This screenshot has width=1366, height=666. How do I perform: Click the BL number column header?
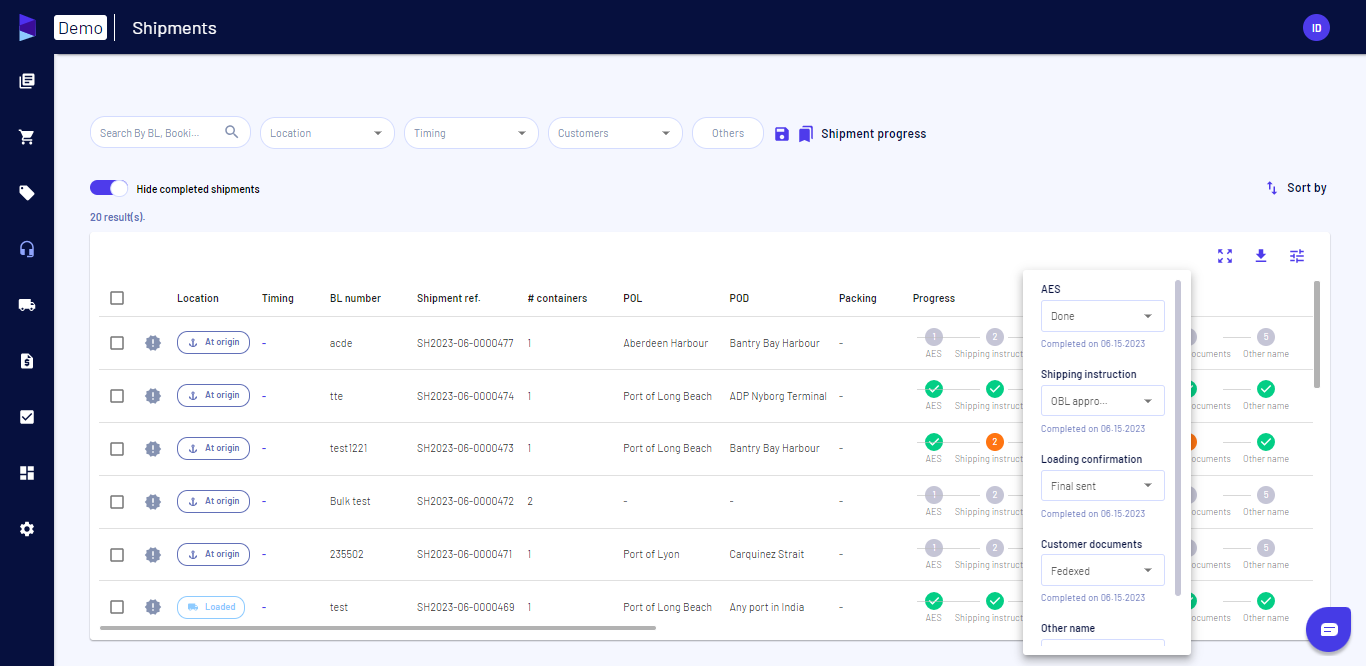pyautogui.click(x=355, y=298)
